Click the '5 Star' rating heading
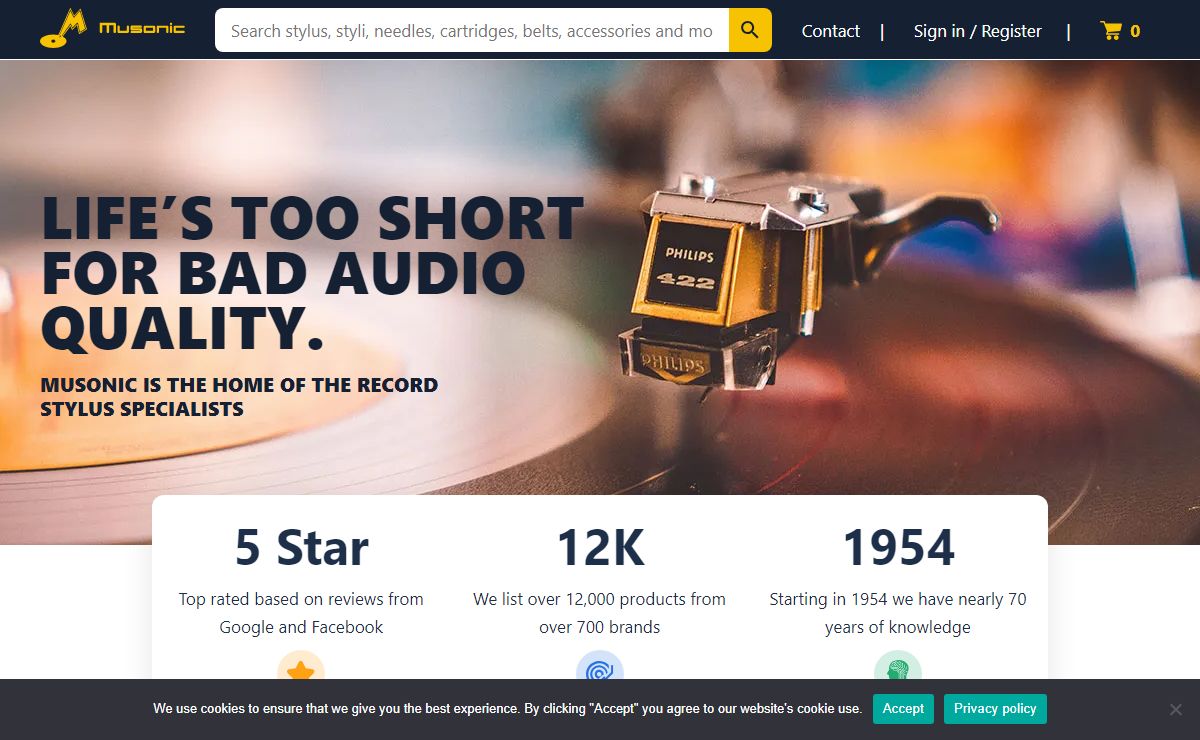This screenshot has width=1200, height=740. pyautogui.click(x=301, y=547)
